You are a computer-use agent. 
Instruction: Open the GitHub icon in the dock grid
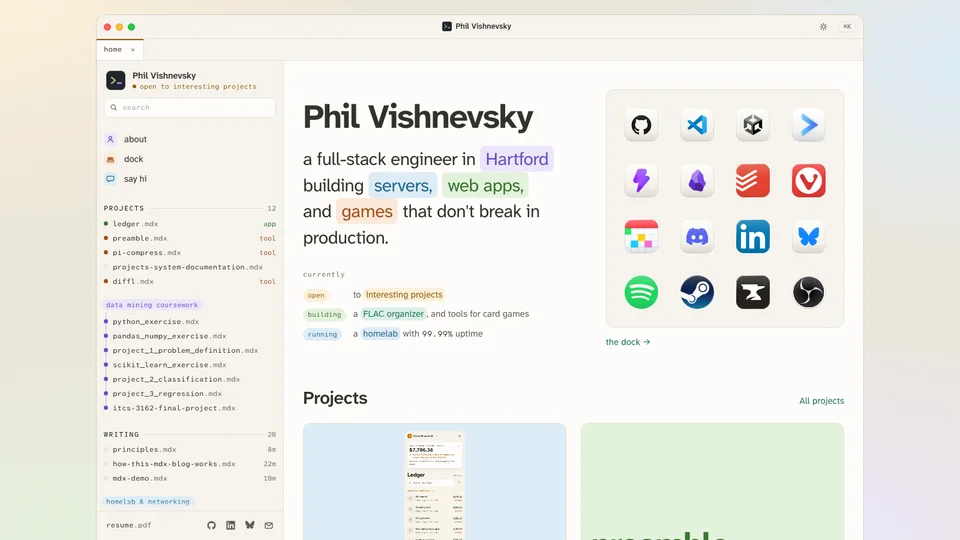(x=641, y=125)
